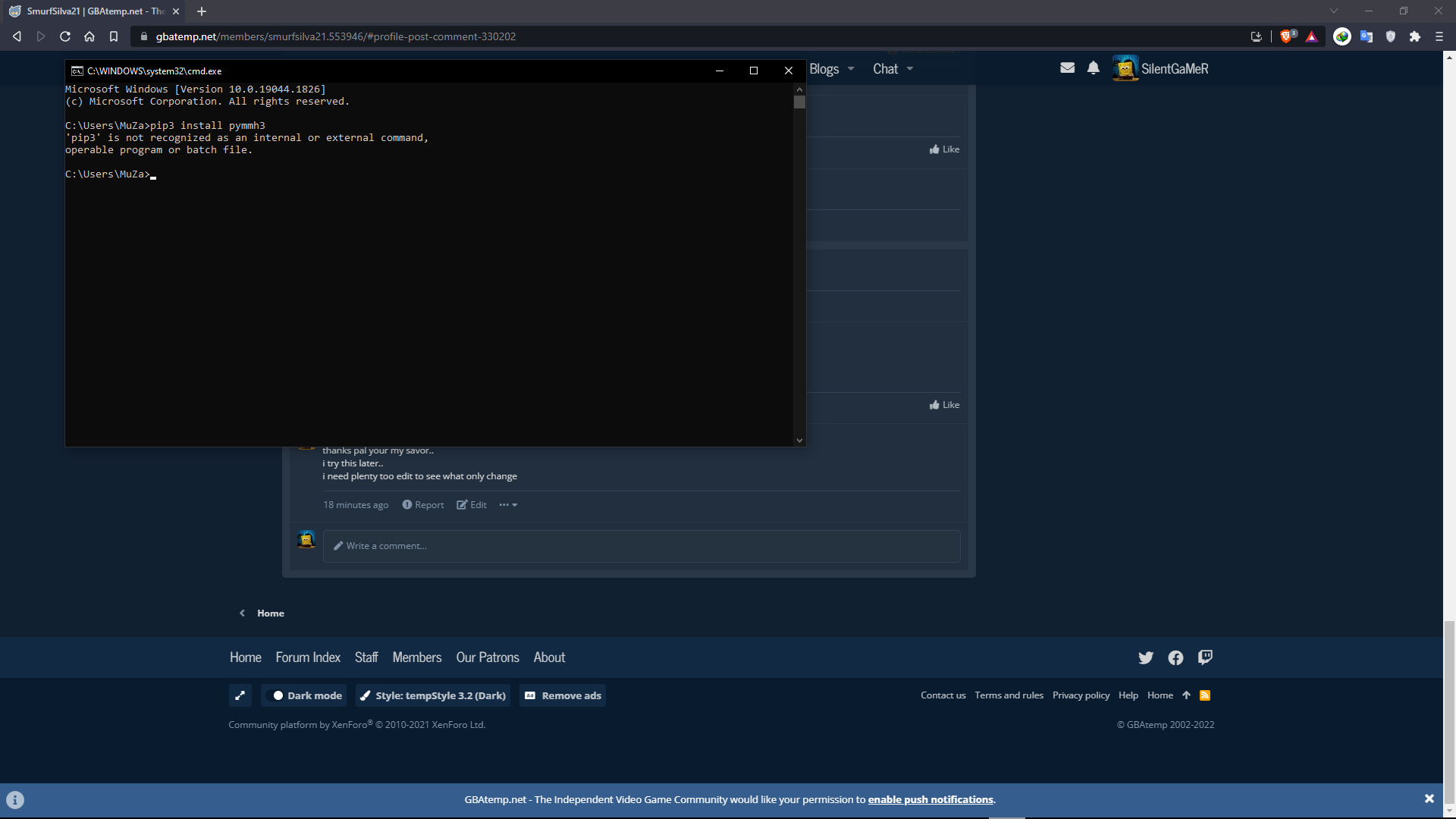
Task: Open Internet Download Manager extension icon
Action: 1342,36
